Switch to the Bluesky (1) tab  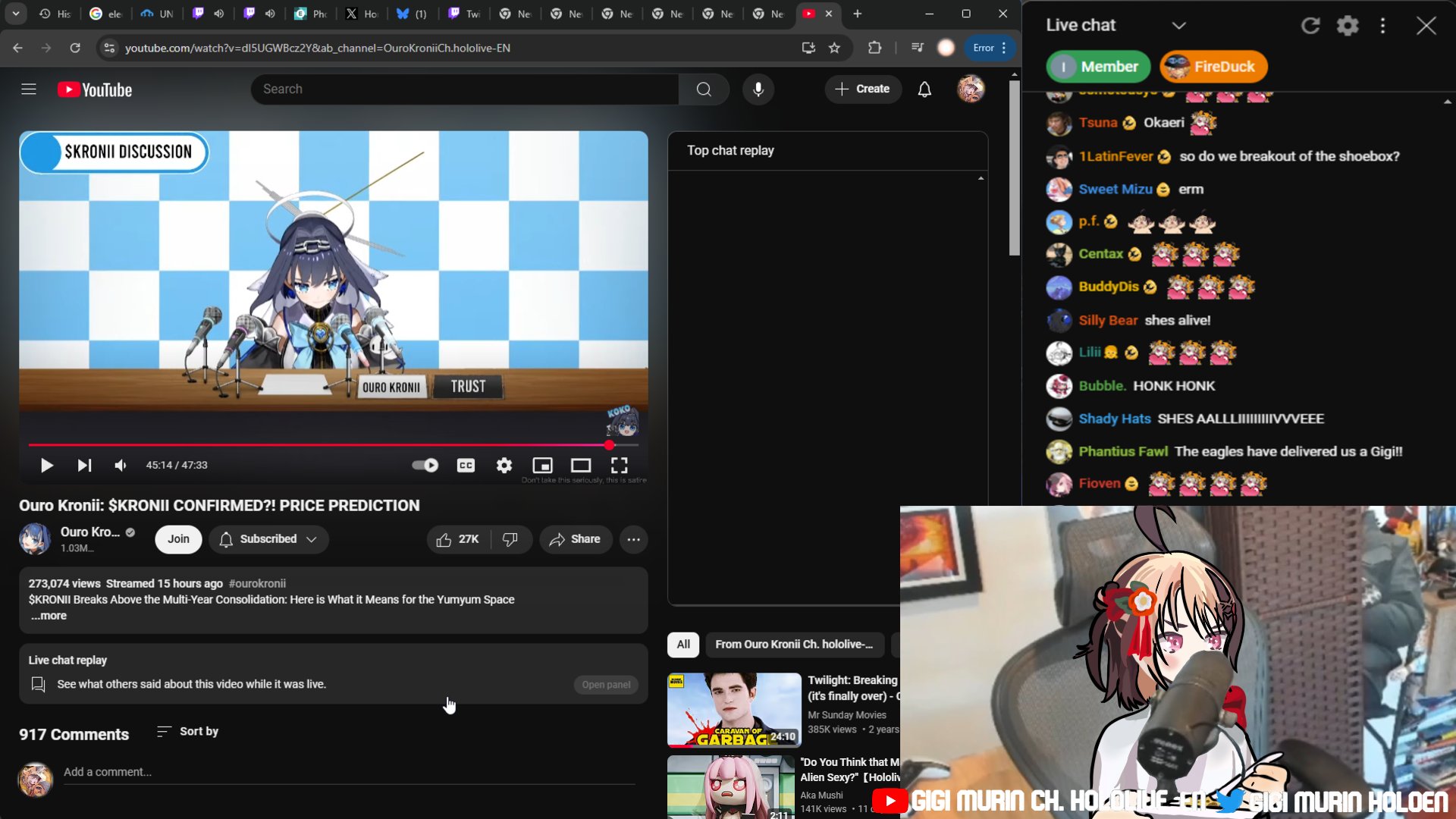click(x=413, y=14)
